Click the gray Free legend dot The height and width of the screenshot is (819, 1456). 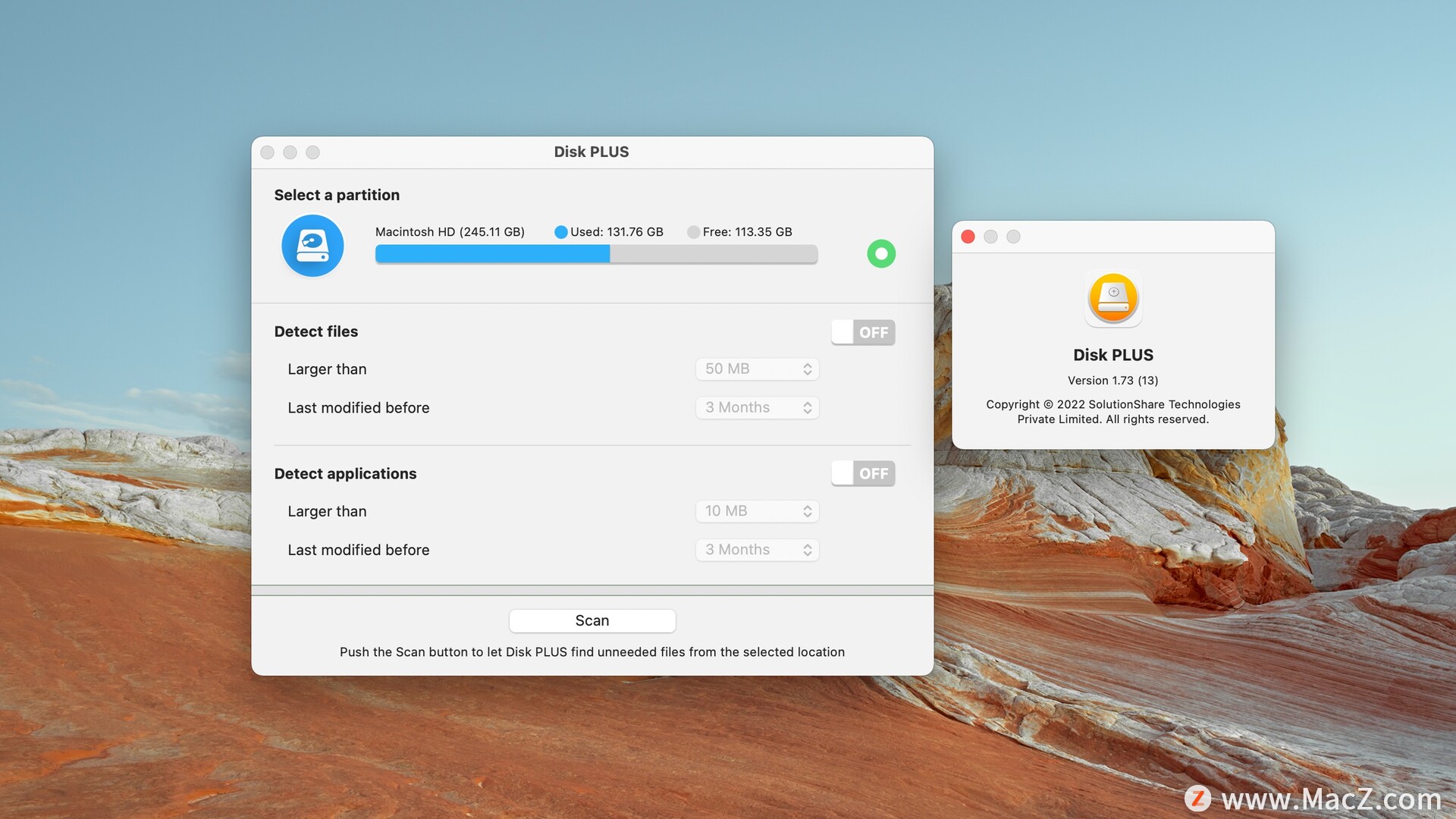[693, 232]
